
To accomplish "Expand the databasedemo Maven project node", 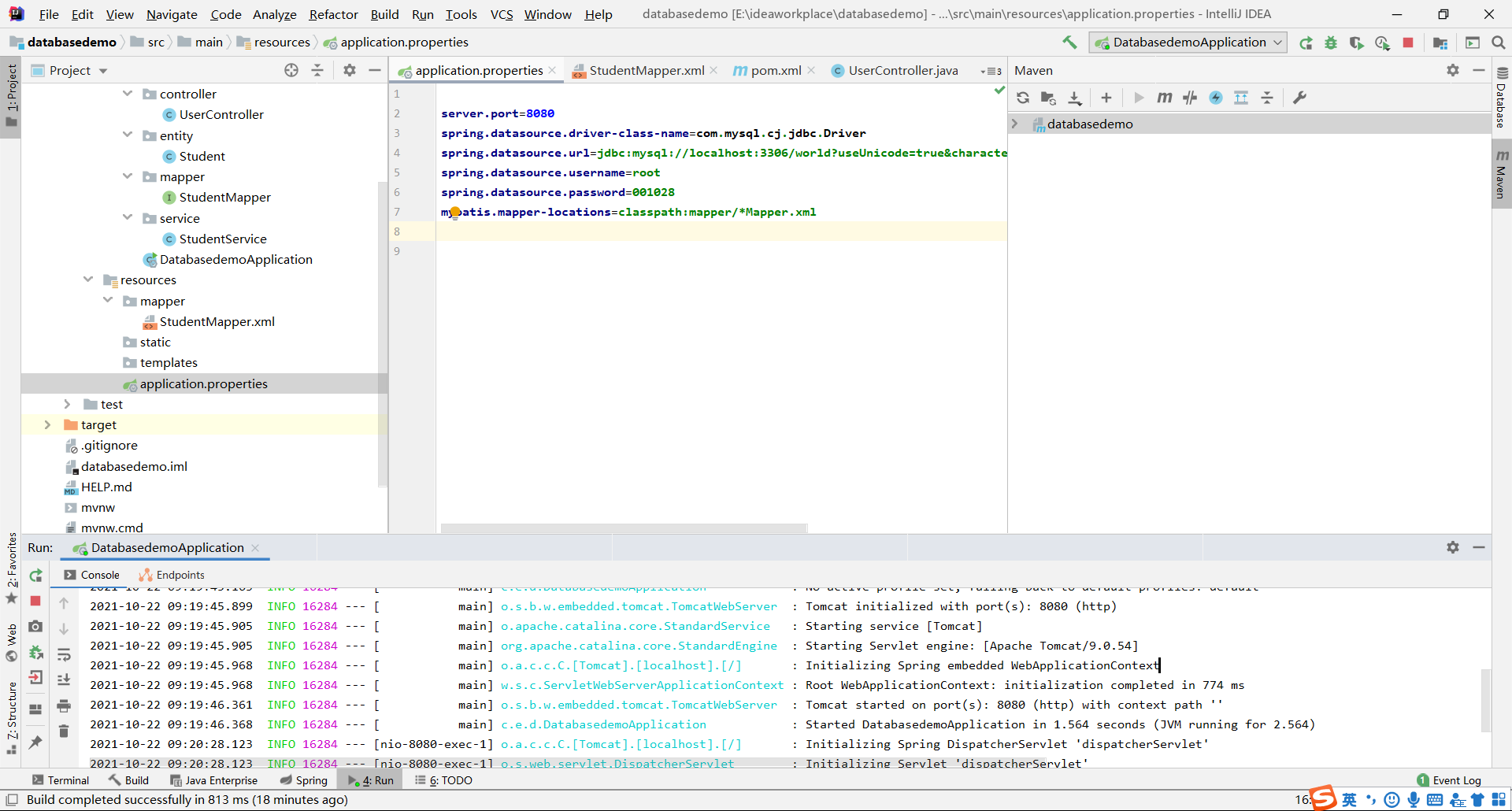I will click(1016, 123).
